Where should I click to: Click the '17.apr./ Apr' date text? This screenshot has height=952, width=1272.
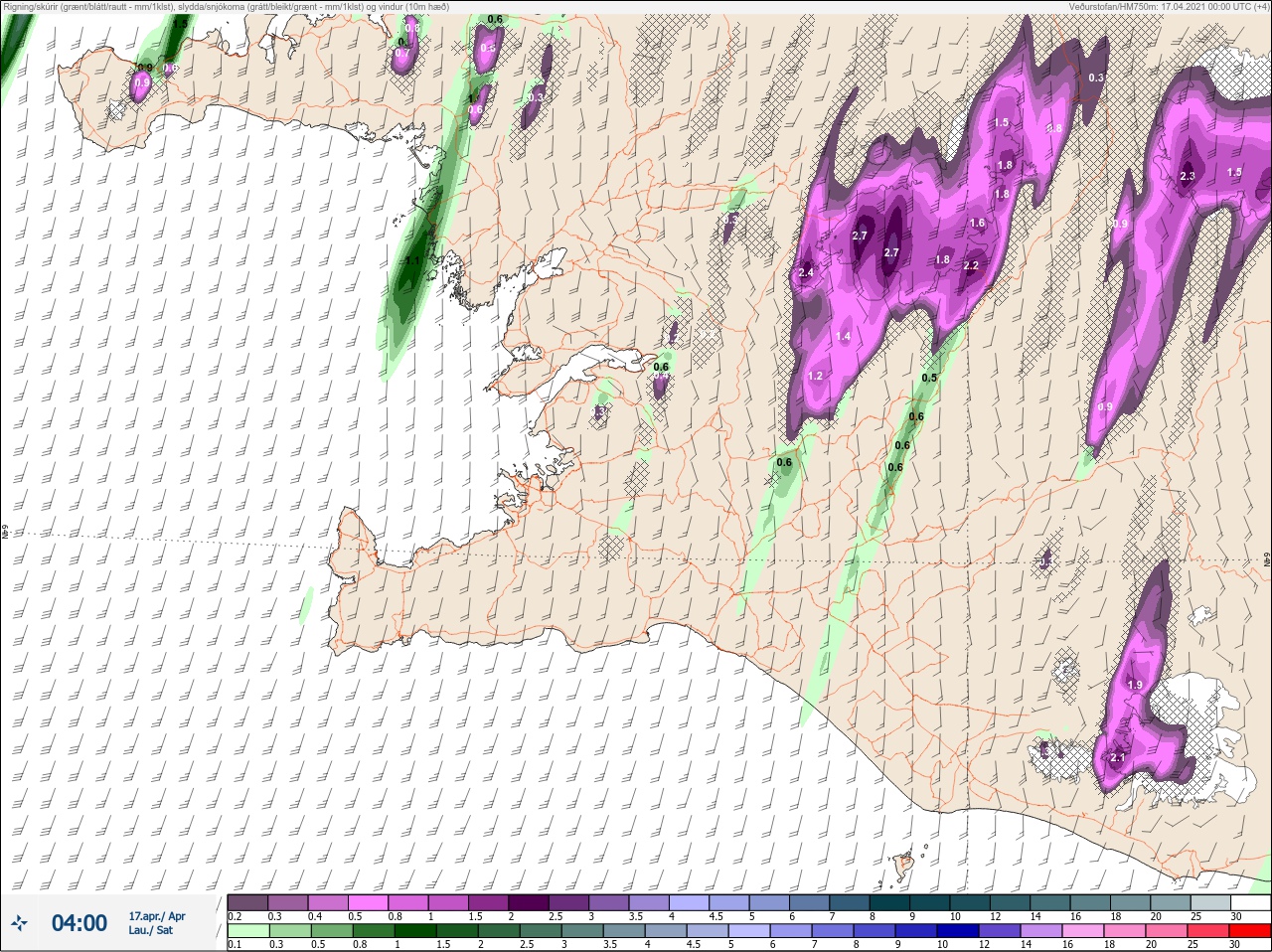[x=157, y=916]
